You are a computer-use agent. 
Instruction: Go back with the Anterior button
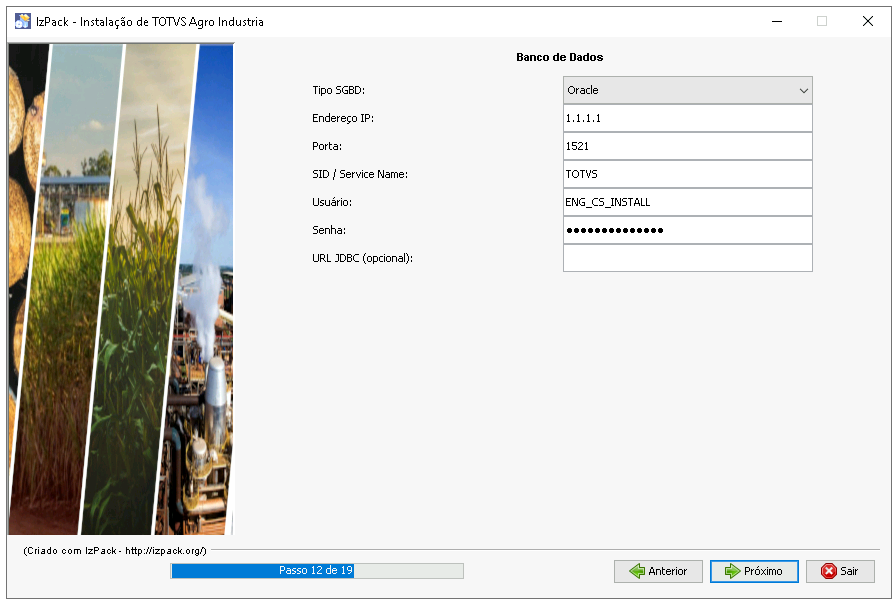(x=658, y=571)
